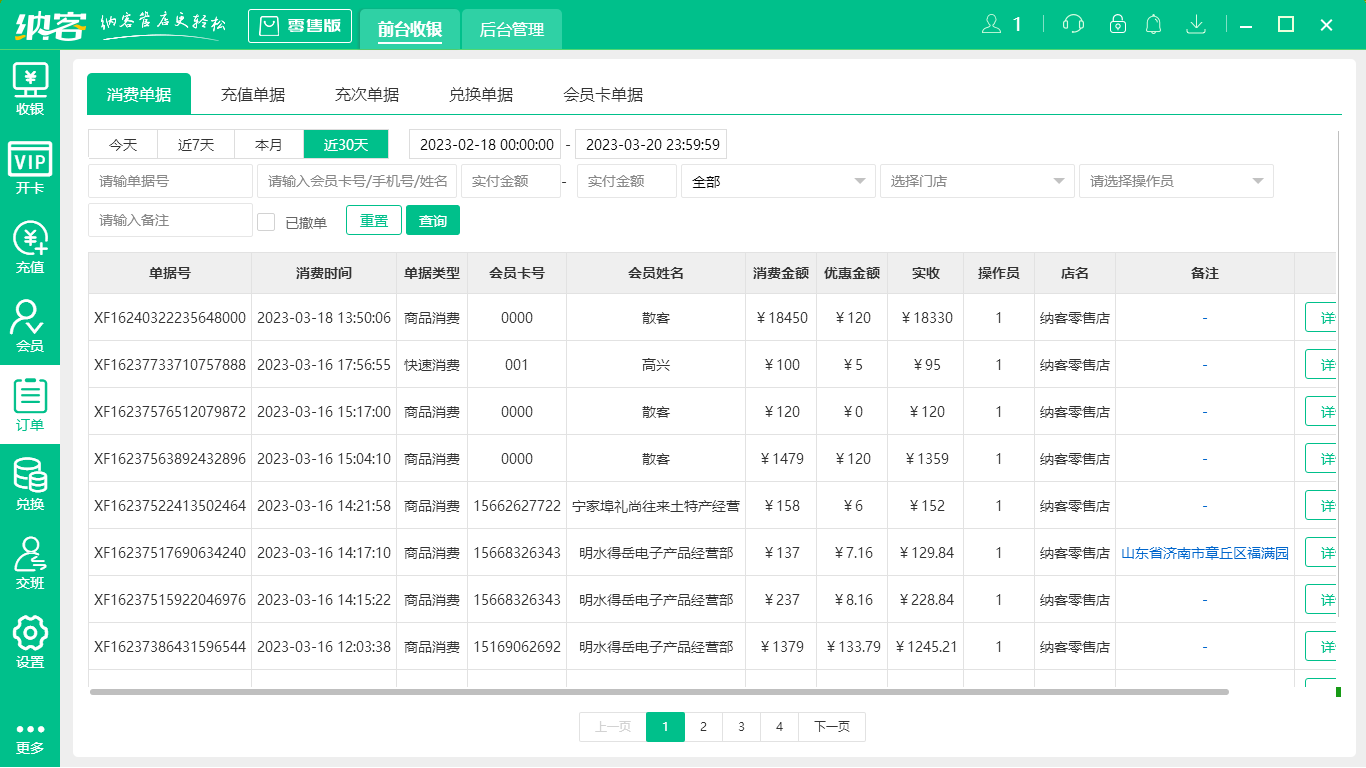Toggle the 已撤单 checkbox
1366x768 pixels.
pos(266,222)
